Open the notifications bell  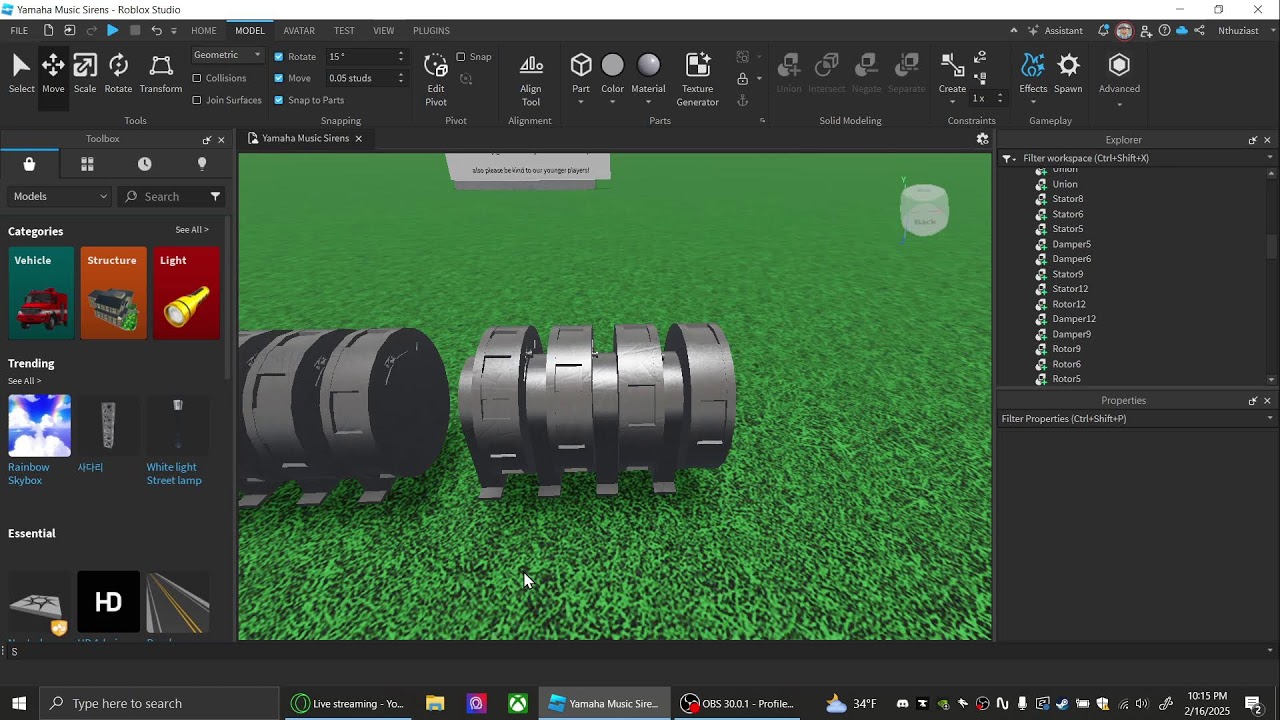click(1103, 31)
